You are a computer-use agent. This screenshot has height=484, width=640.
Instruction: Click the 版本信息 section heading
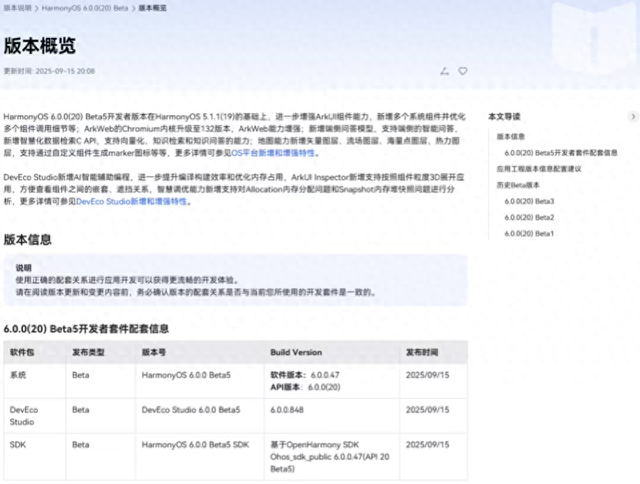click(27, 240)
